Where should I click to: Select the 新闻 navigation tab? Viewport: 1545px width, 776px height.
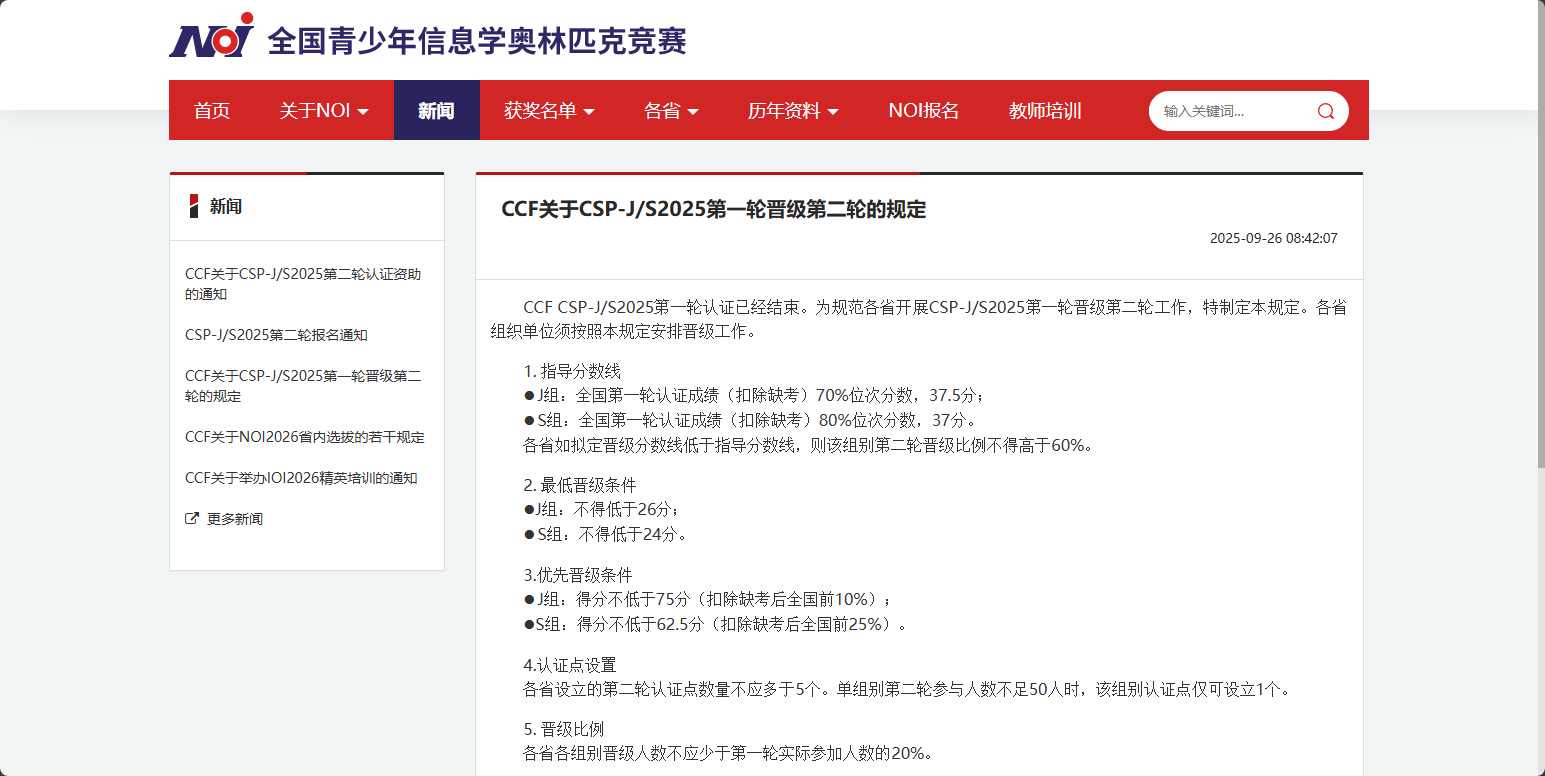pyautogui.click(x=436, y=111)
